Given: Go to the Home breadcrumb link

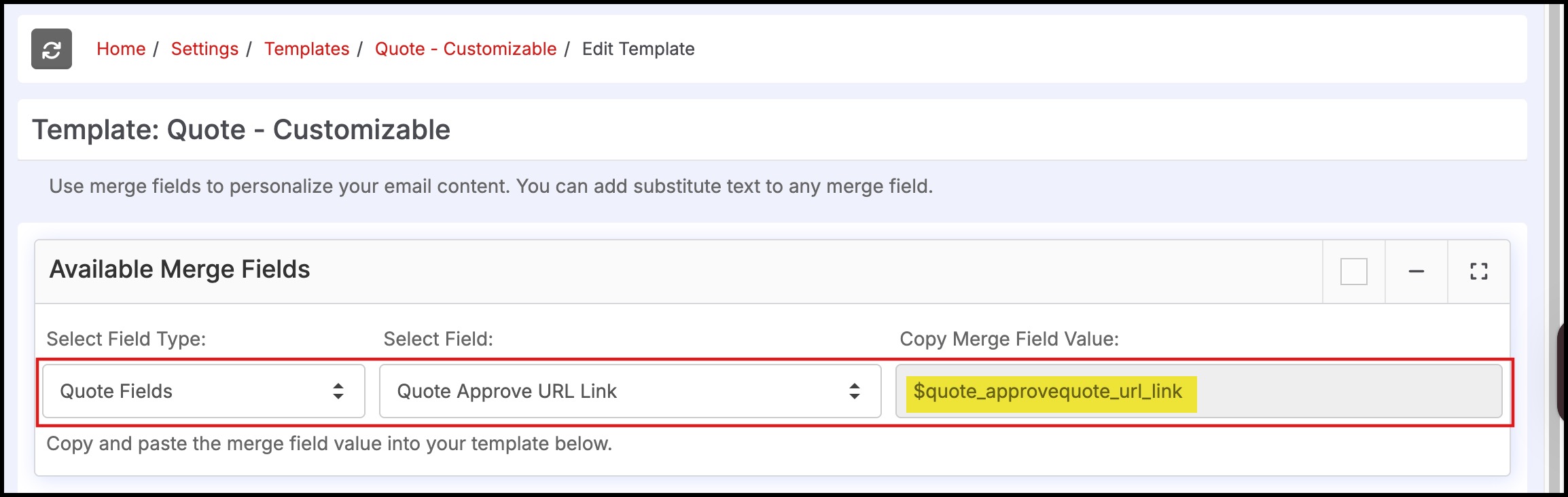Looking at the screenshot, I should coord(121,49).
